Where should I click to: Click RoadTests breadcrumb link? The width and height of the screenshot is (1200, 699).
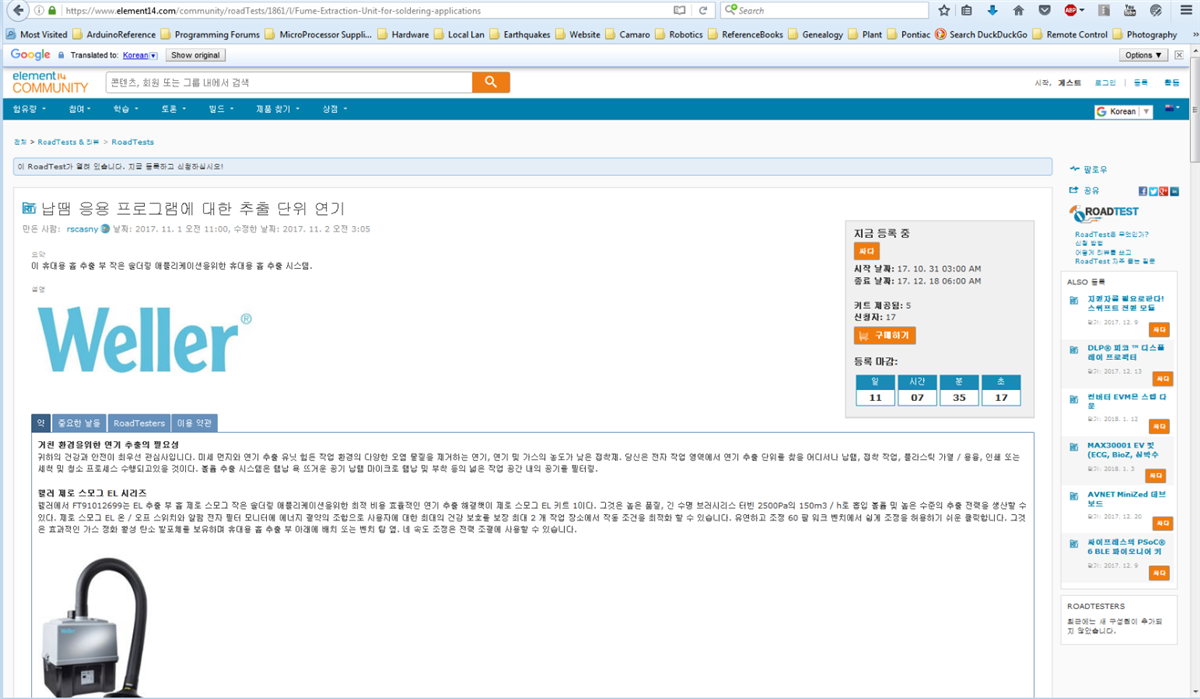(132, 142)
